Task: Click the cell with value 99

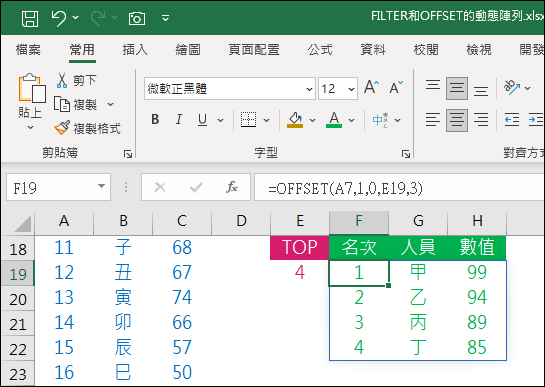Action: [477, 273]
